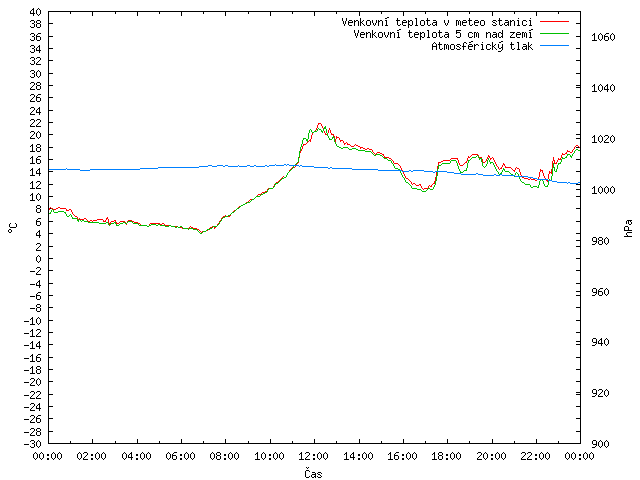
Task: Click the '-4' temperature axis label
Action: (36, 284)
